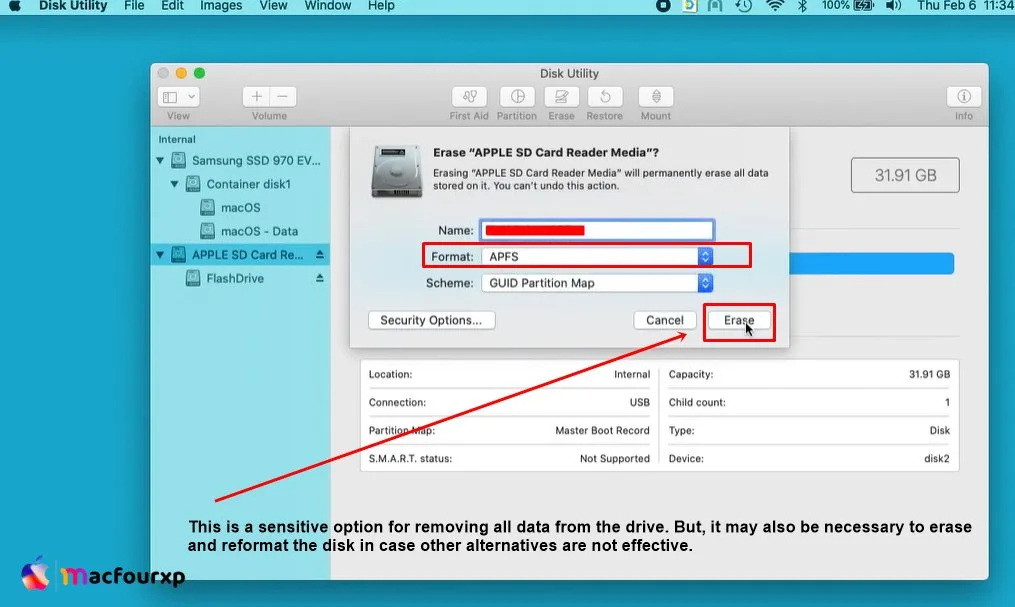Open the File menu
The height and width of the screenshot is (607, 1015).
pos(134,6)
